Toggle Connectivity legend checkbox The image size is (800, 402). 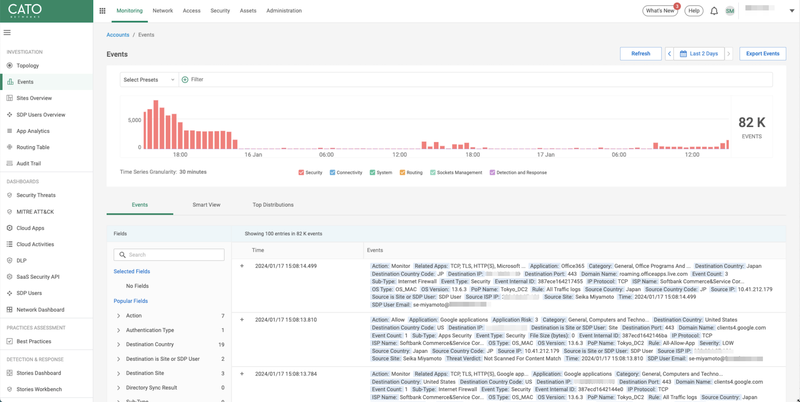click(332, 173)
